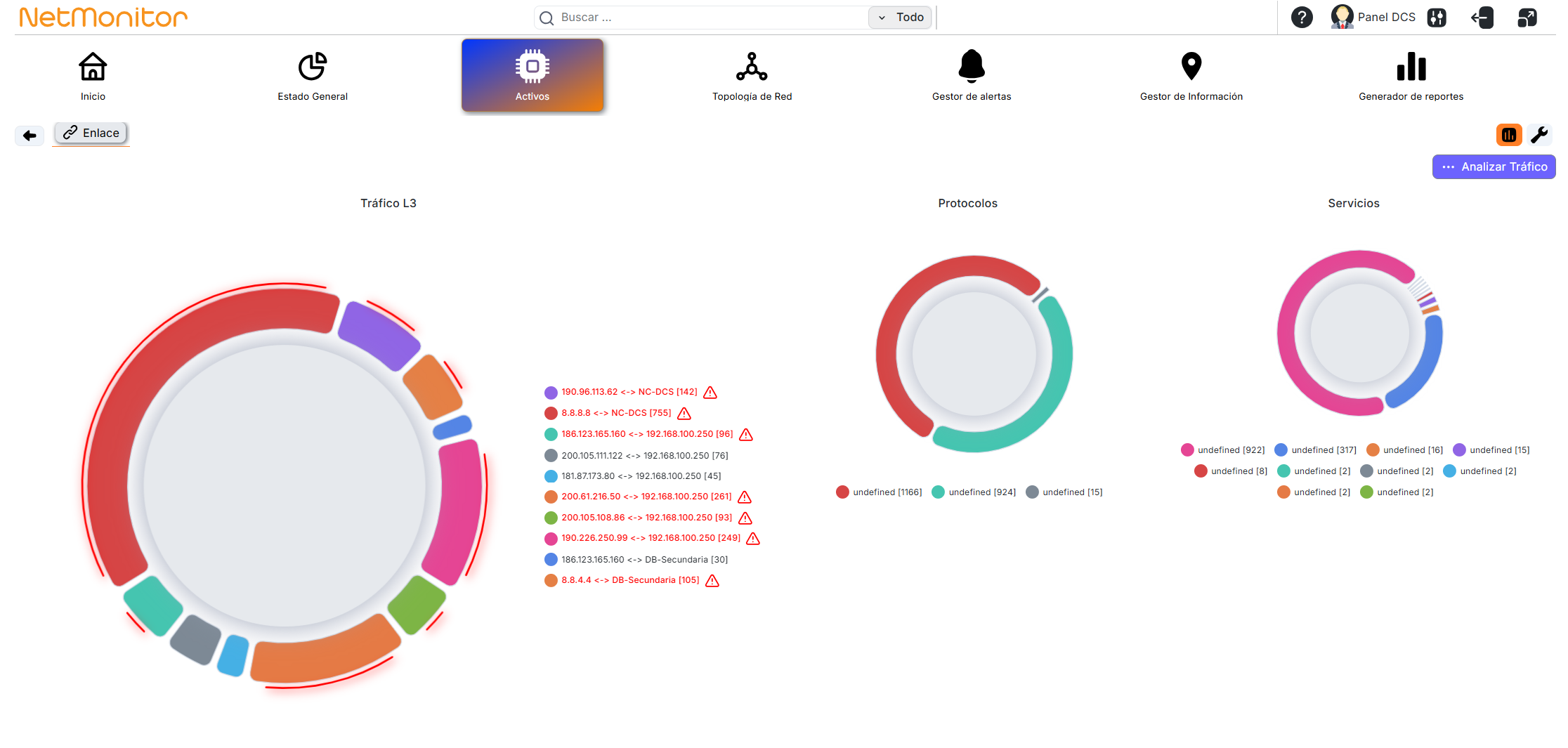Go back using the left arrow button
The width and height of the screenshot is (1568, 748).
[30, 135]
